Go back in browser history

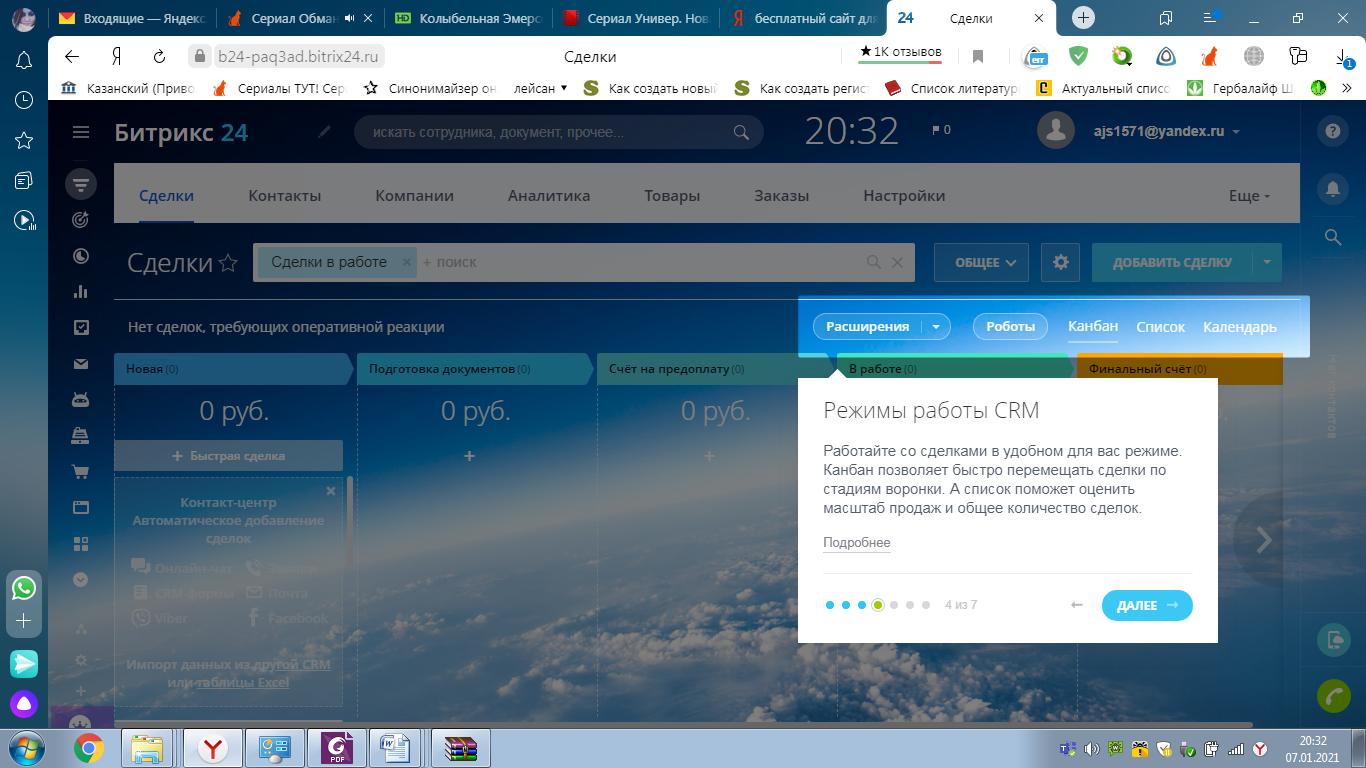coord(72,56)
